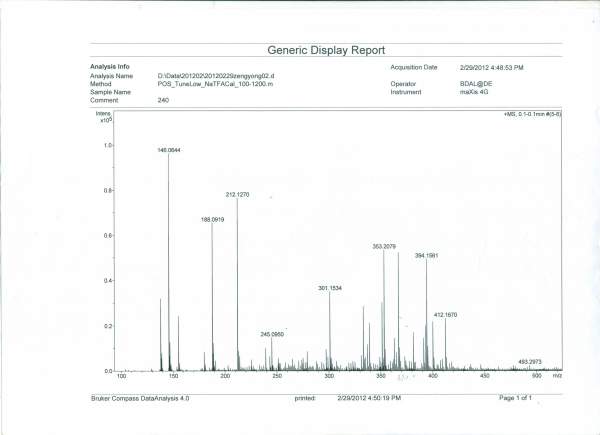600x435 pixels.
Task: Click the 'Method' label
Action: pos(101,84)
